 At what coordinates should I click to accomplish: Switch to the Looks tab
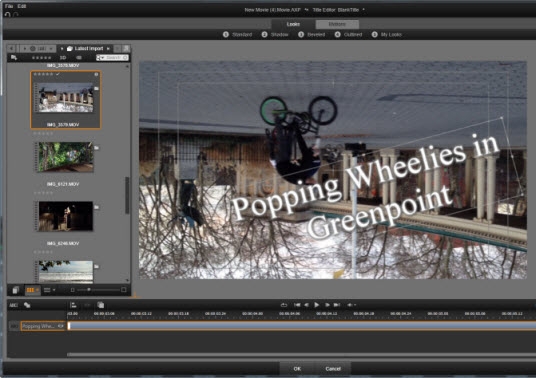point(293,24)
